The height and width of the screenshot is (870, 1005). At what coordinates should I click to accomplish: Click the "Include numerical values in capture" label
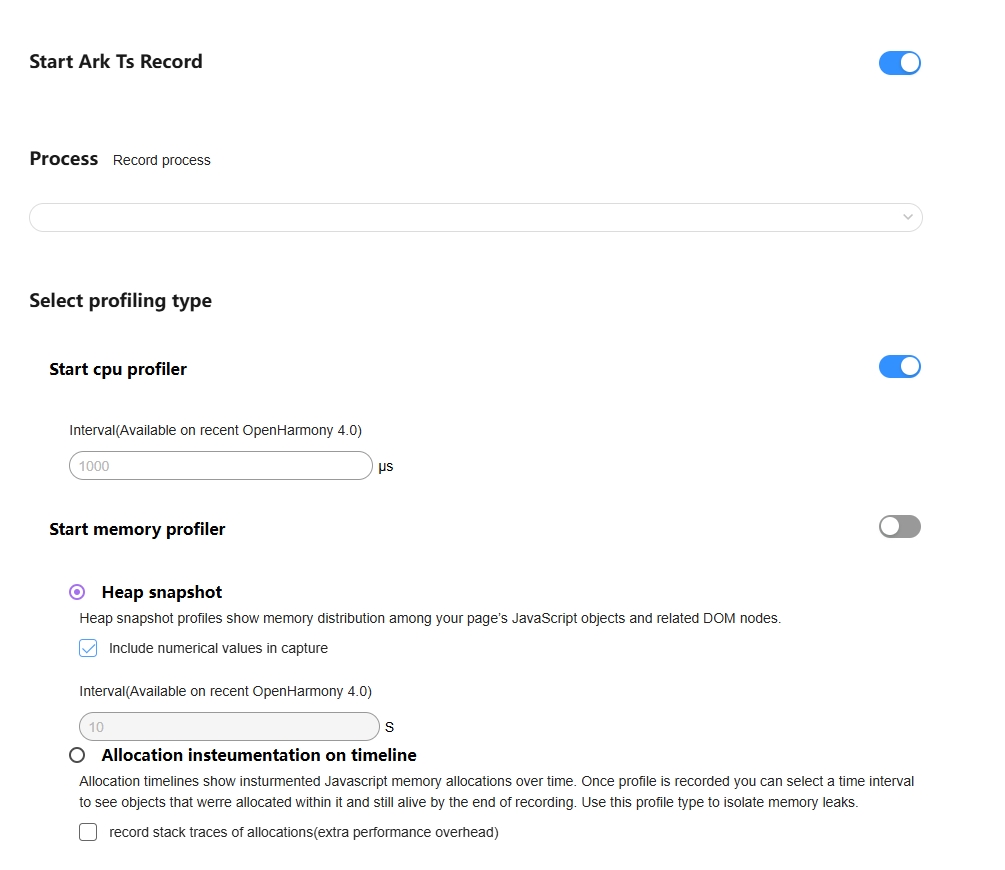[218, 648]
